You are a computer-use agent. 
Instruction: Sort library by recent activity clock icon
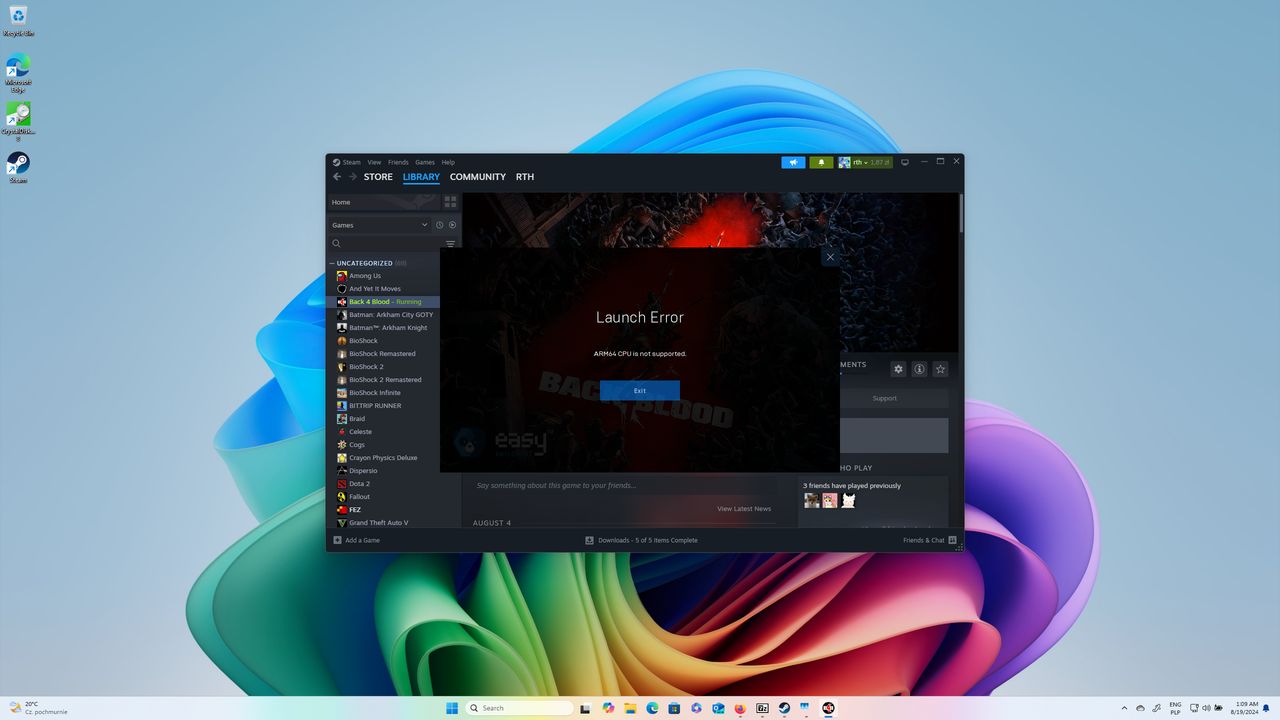439,225
